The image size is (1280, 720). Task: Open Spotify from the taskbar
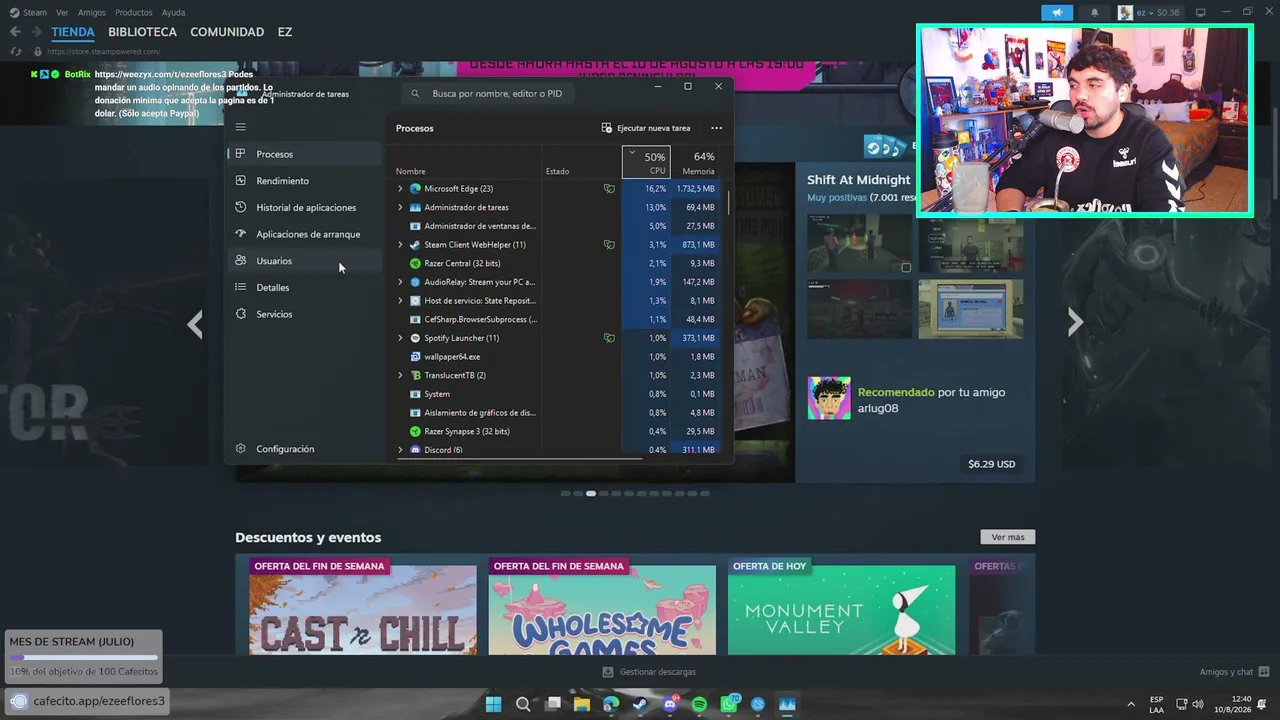coord(699,704)
